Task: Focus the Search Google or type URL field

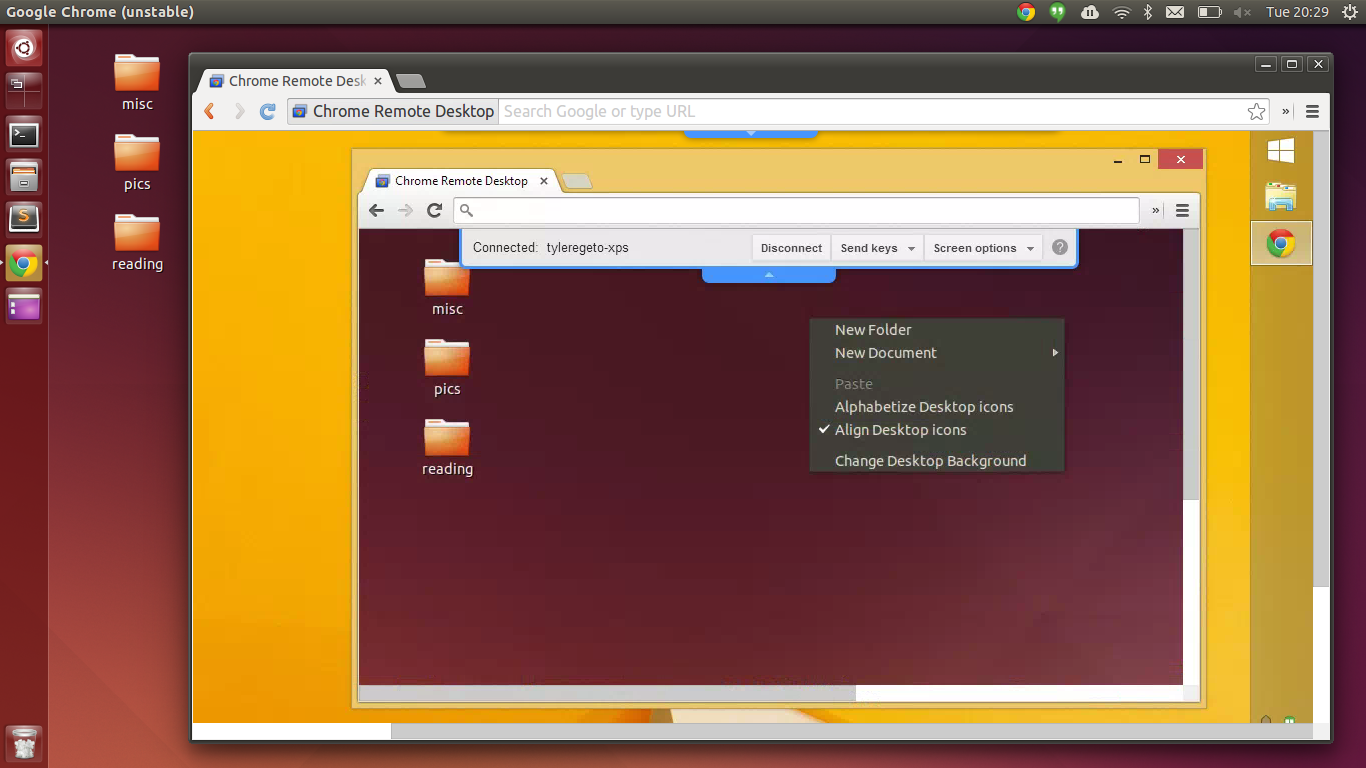Action: coord(873,112)
